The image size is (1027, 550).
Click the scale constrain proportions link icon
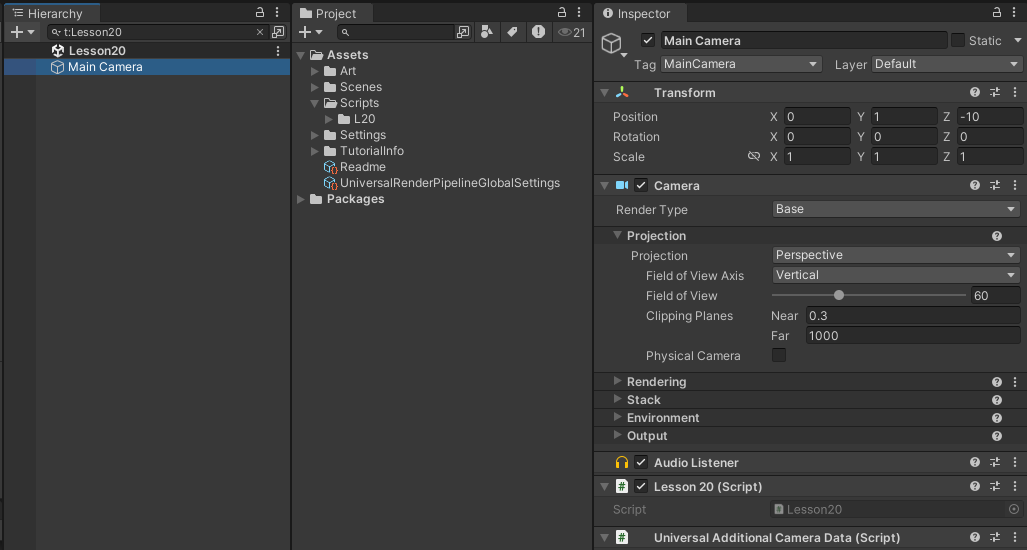[754, 157]
